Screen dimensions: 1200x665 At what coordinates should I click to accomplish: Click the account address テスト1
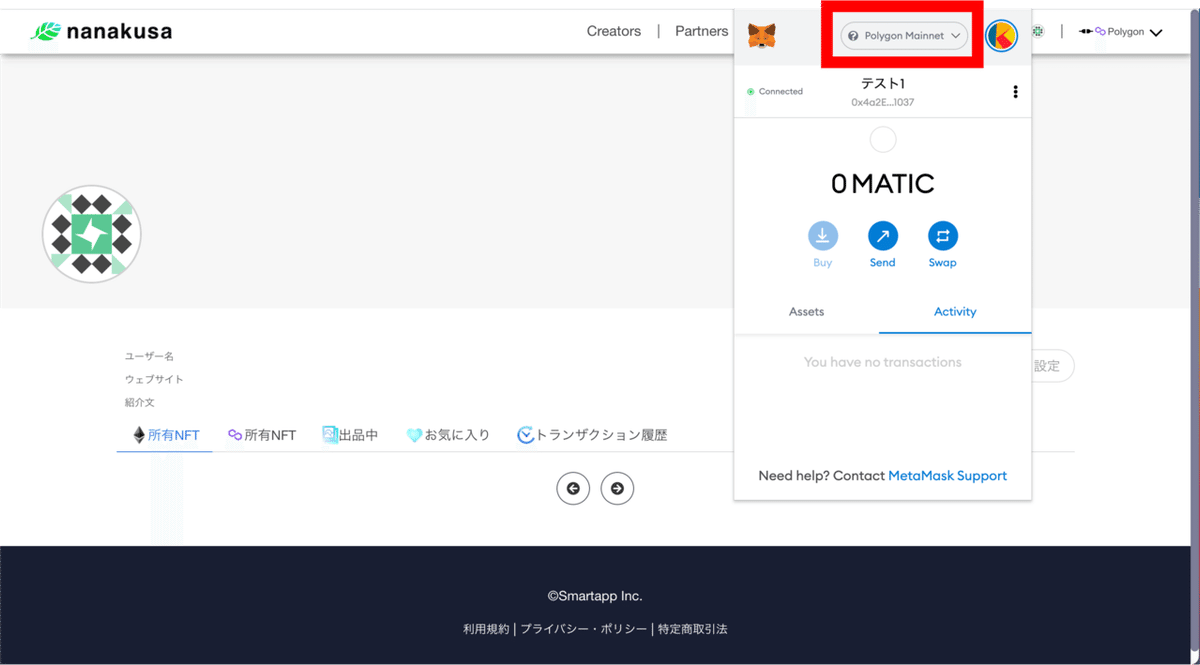pos(883,83)
